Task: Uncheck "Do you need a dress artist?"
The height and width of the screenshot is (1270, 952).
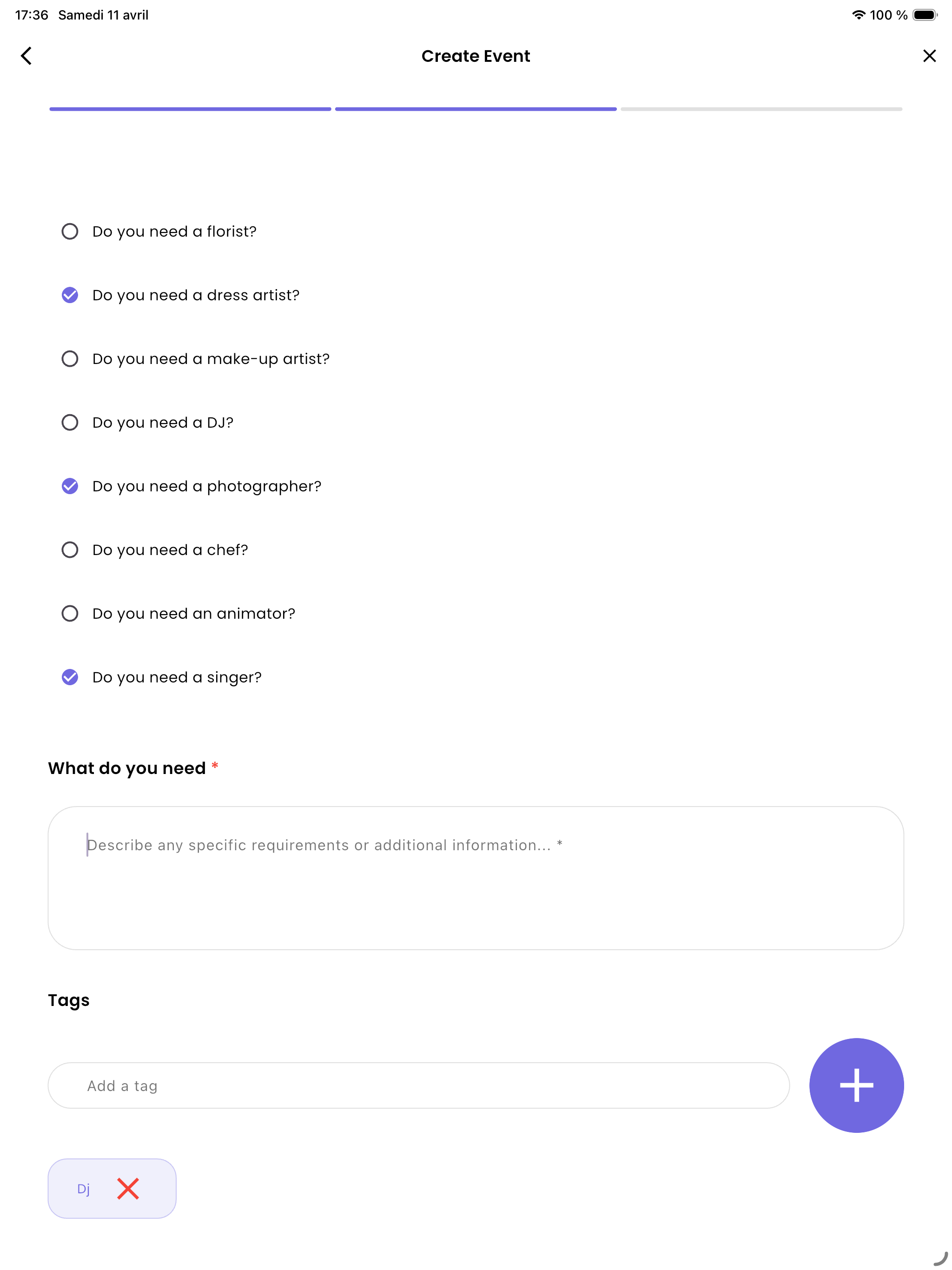Action: pyautogui.click(x=70, y=295)
